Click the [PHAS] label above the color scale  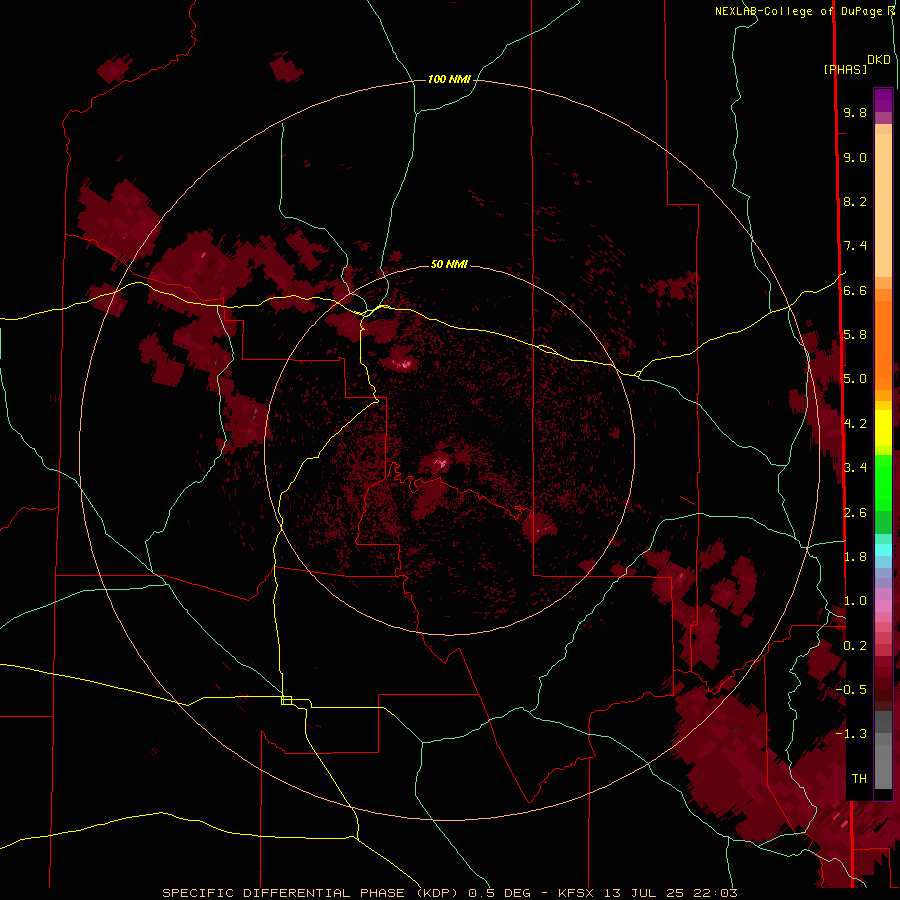[x=845, y=70]
